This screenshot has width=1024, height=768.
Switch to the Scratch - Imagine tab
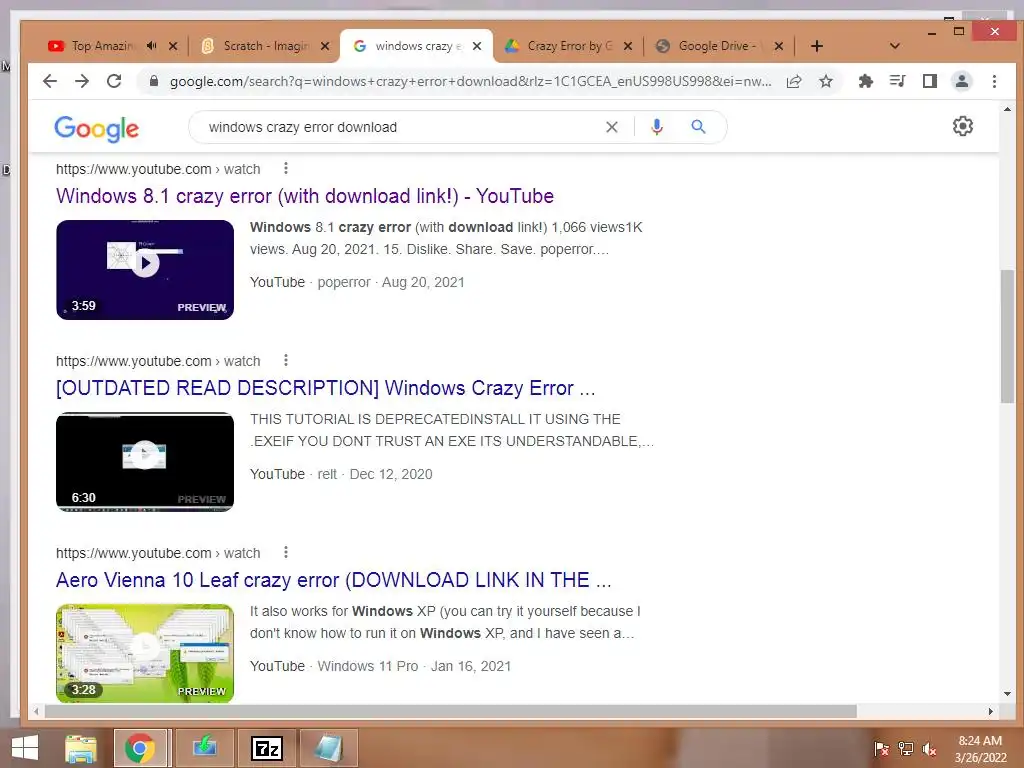264,46
